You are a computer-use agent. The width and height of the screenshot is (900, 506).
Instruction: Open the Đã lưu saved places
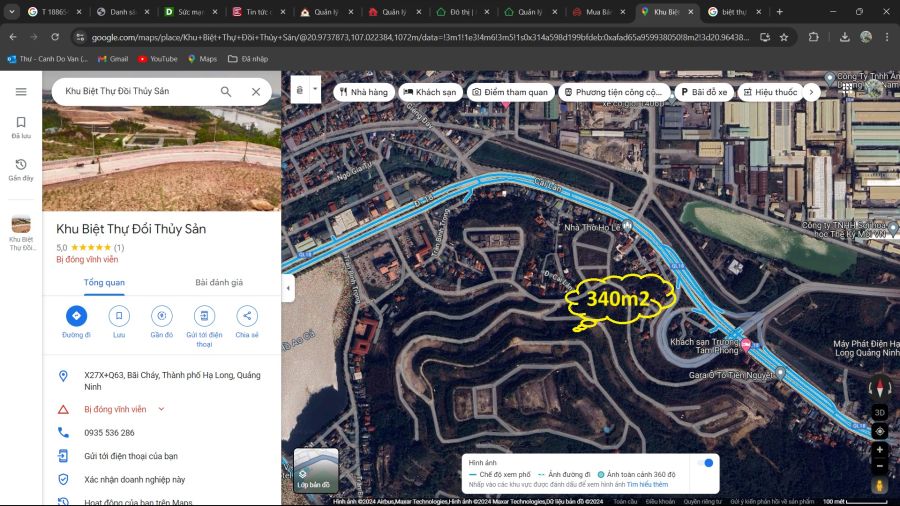click(21, 127)
